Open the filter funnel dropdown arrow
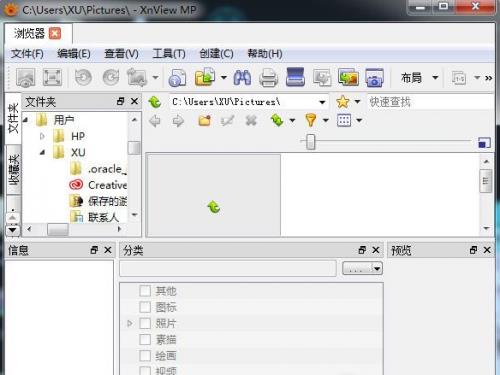The width and height of the screenshot is (500, 375). coord(326,120)
